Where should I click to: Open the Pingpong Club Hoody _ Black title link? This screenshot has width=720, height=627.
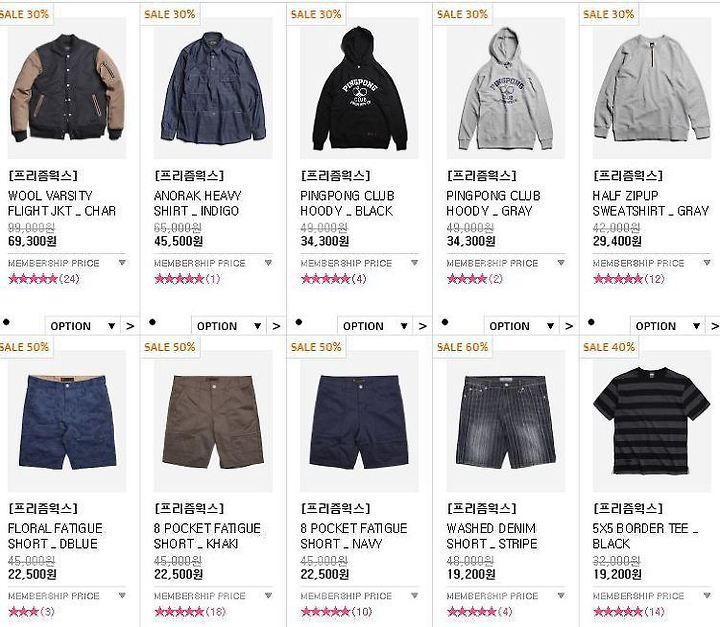point(347,203)
